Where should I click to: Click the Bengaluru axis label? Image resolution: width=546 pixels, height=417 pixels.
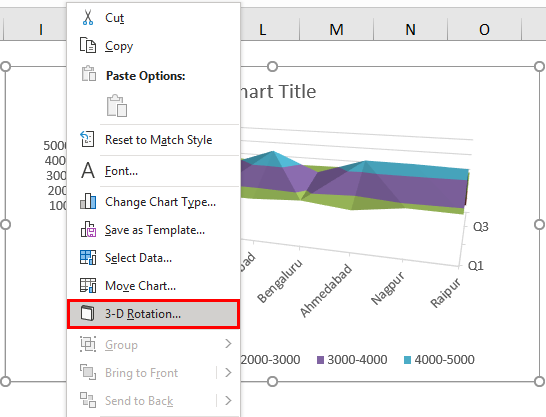point(280,281)
